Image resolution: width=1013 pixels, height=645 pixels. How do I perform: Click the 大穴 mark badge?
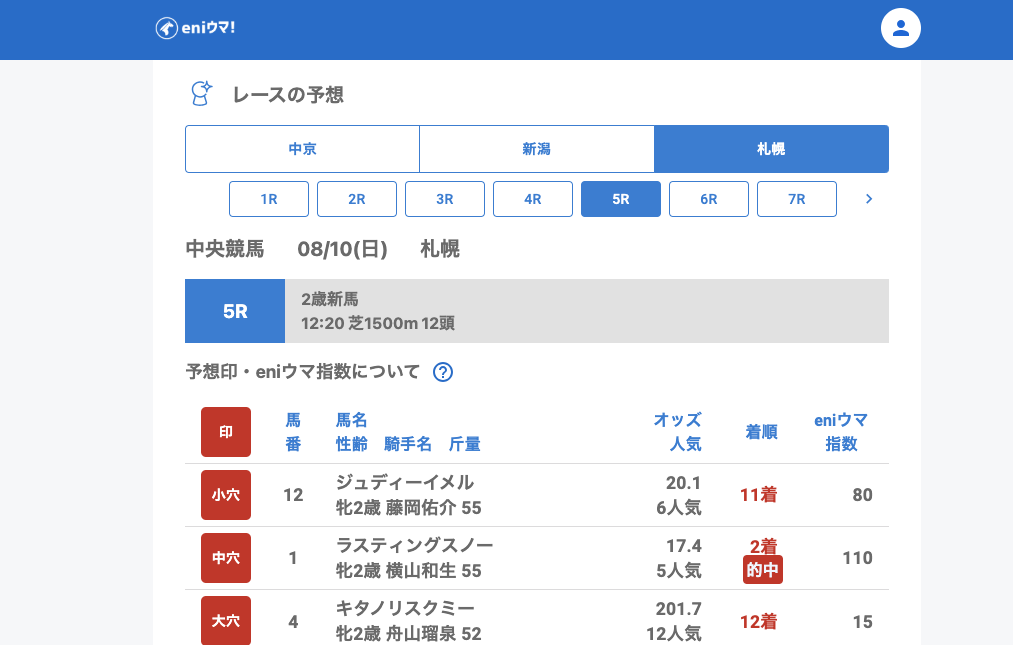pyautogui.click(x=226, y=621)
